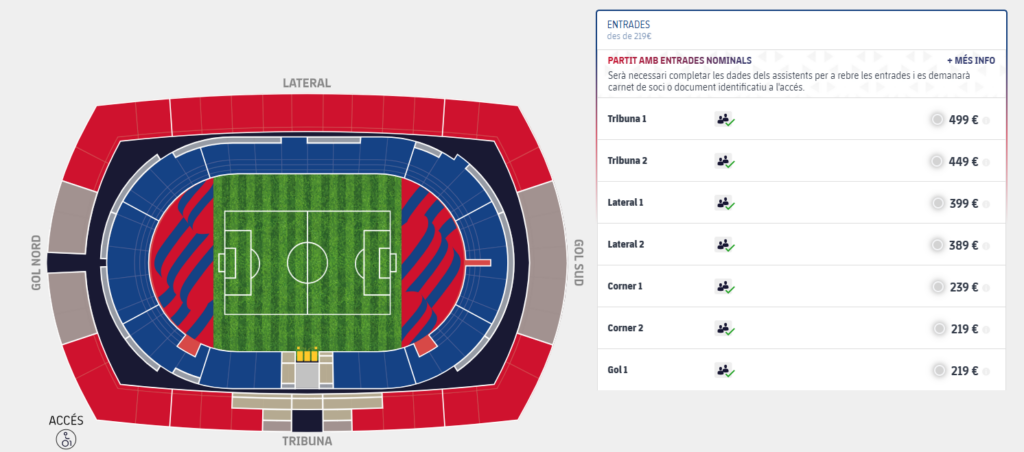Select the Tribuna 1 radio at 499 €
Image resolution: width=1024 pixels, height=452 pixels.
pos(937,120)
